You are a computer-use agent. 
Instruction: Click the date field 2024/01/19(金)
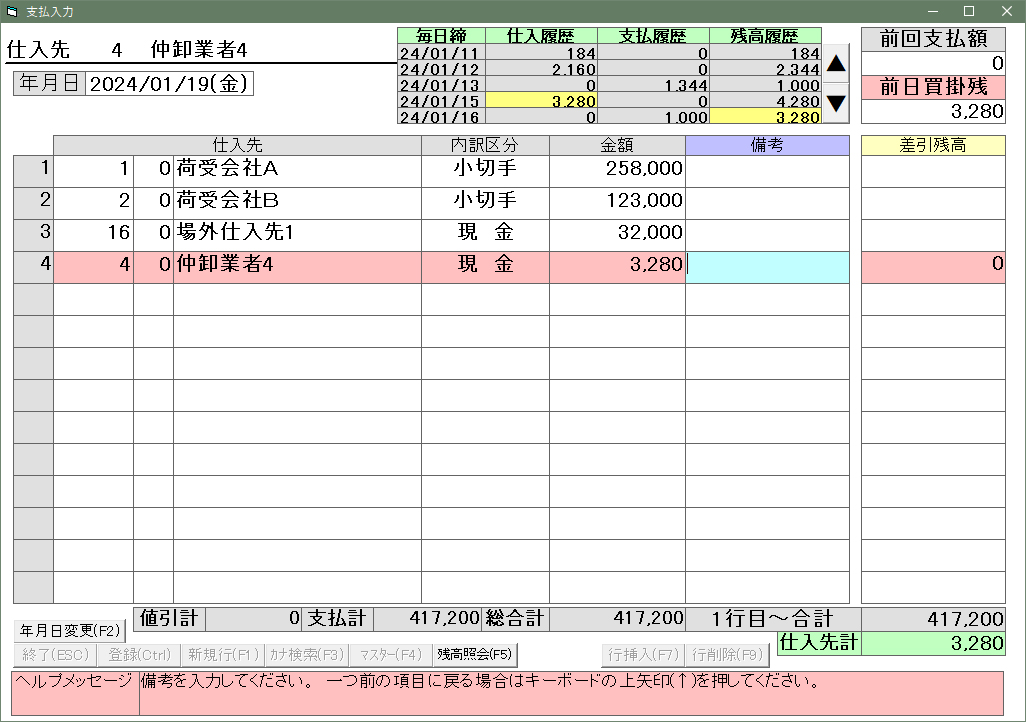169,84
